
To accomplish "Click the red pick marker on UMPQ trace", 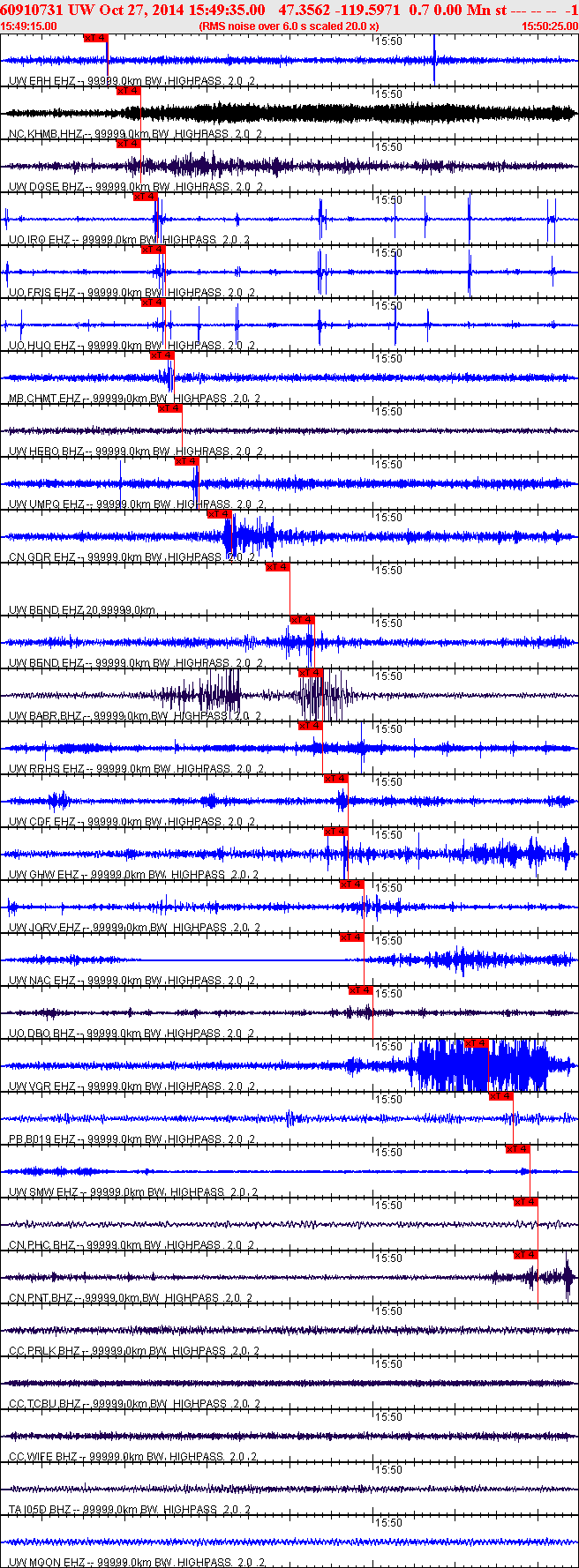I will [186, 461].
